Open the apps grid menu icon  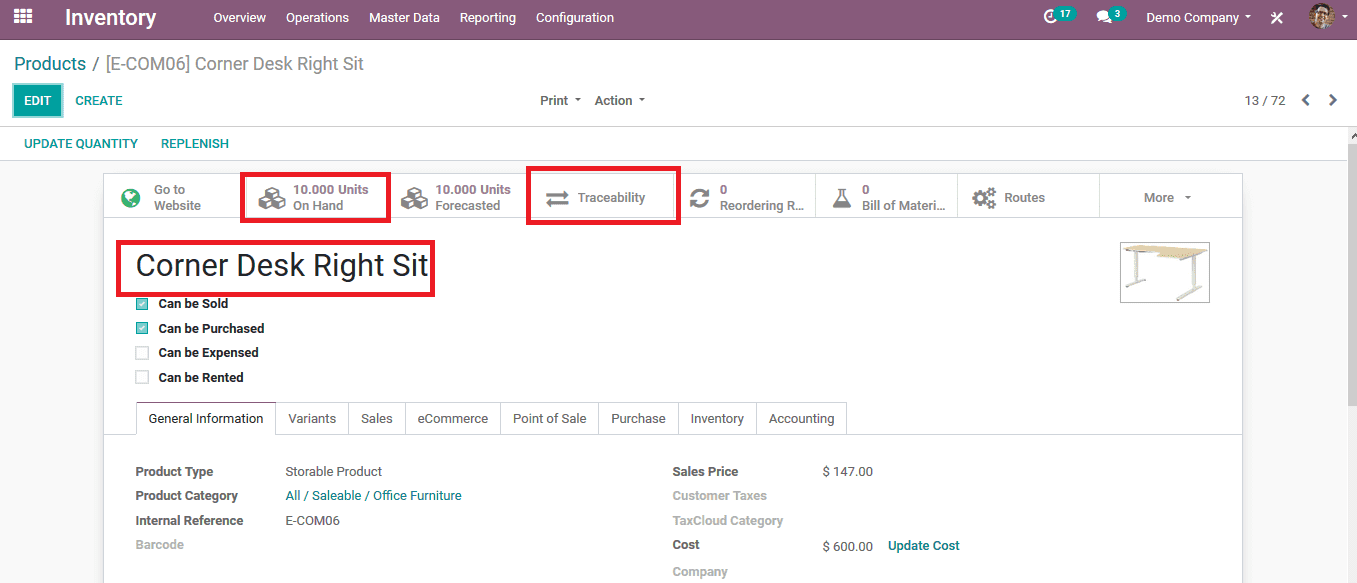(x=23, y=17)
